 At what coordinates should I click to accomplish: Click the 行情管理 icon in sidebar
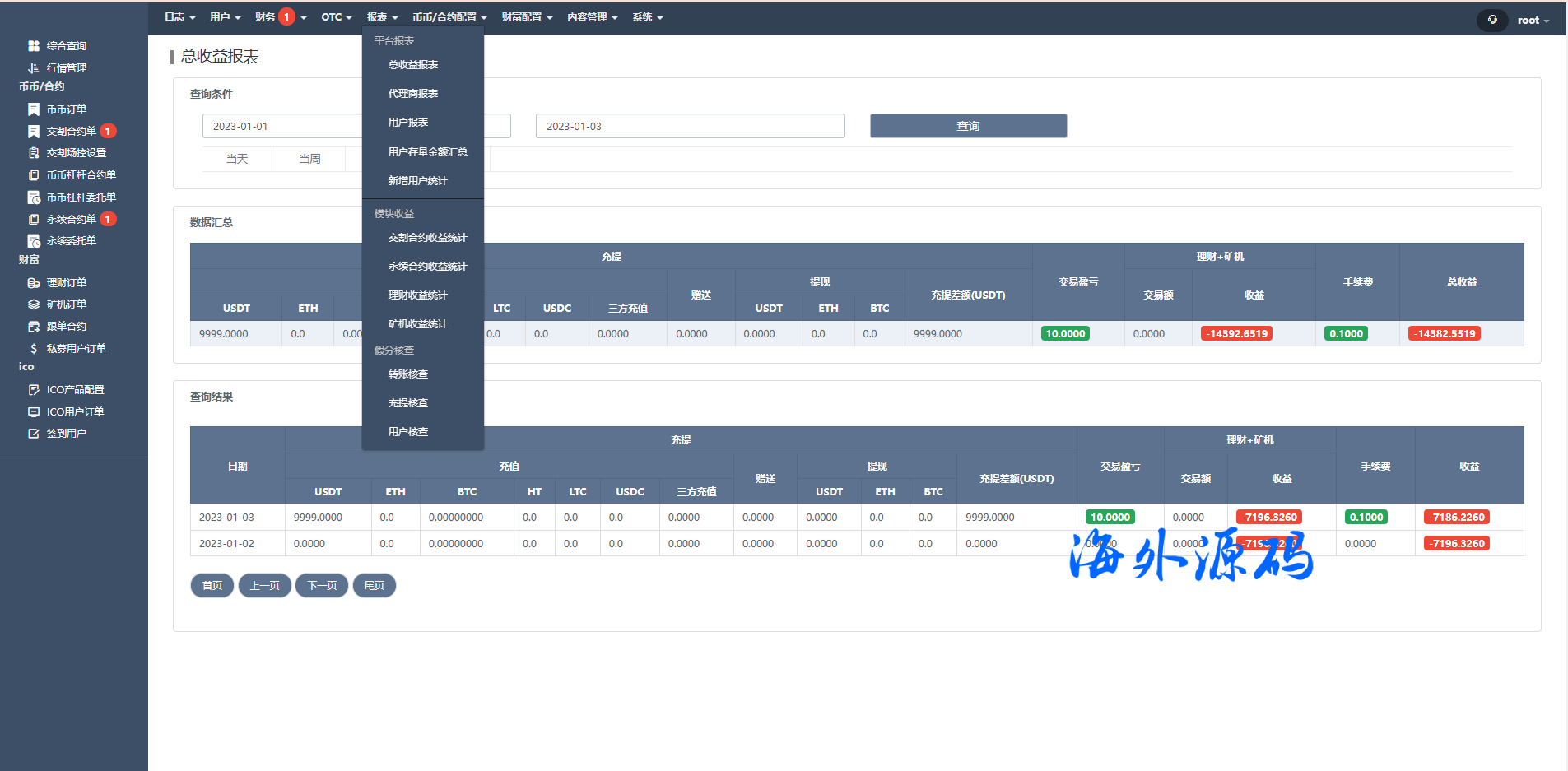[34, 68]
